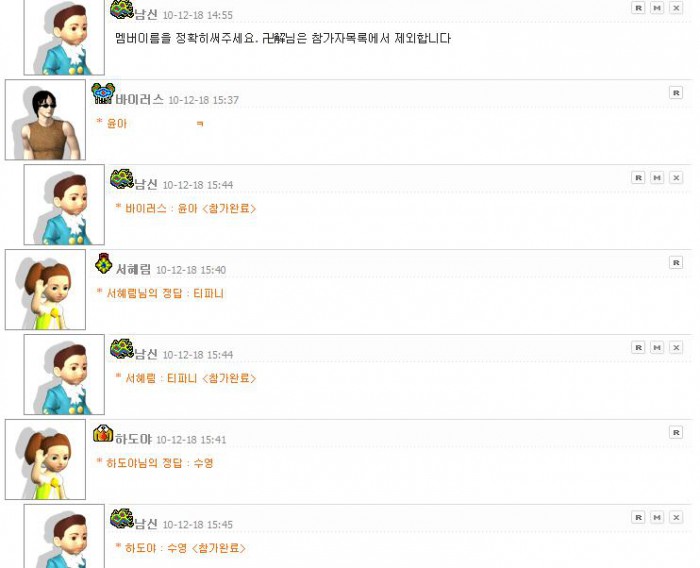This screenshot has height=568, width=700.
Task: Reply to 바이러스's comment with the R icon
Action: (676, 93)
